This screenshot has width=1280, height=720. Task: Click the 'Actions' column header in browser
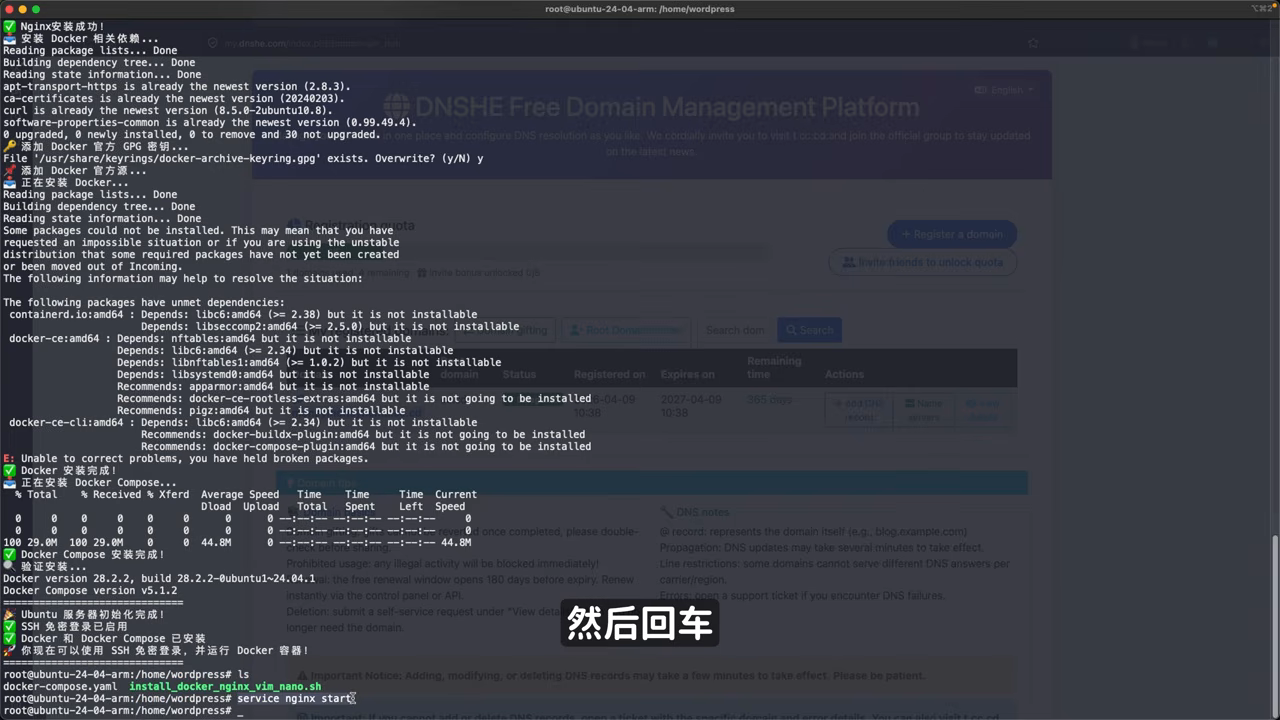coord(844,374)
